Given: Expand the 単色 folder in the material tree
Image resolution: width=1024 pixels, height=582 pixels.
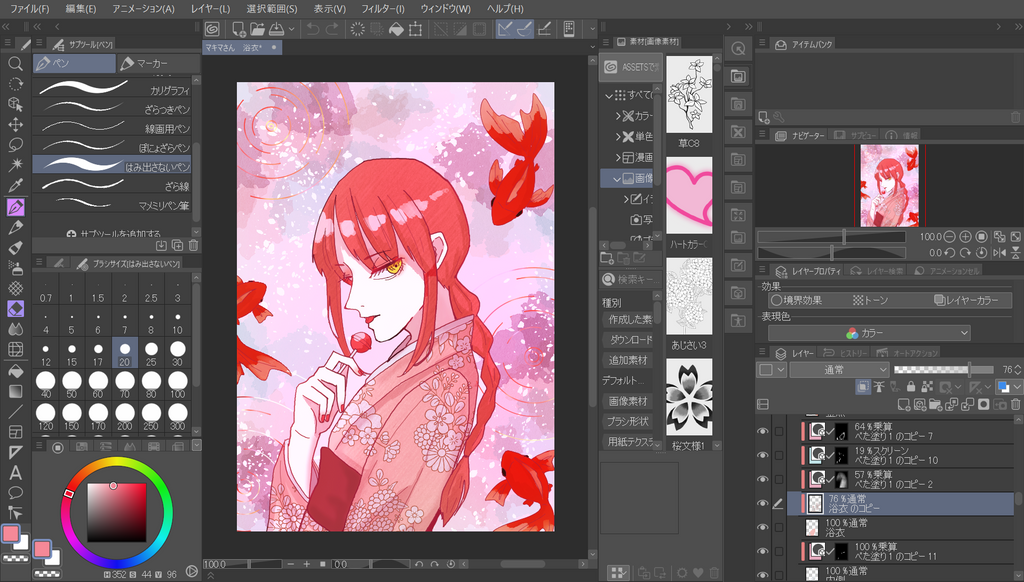Looking at the screenshot, I should pyautogui.click(x=618, y=137).
